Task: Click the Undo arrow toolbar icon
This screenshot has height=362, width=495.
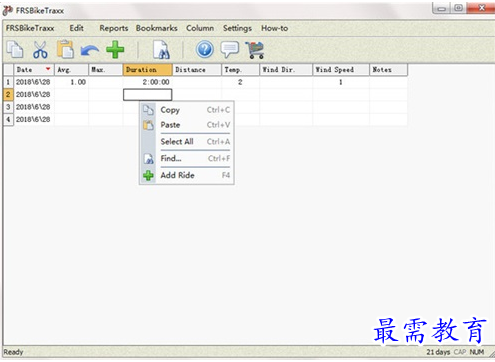Action: tap(90, 51)
